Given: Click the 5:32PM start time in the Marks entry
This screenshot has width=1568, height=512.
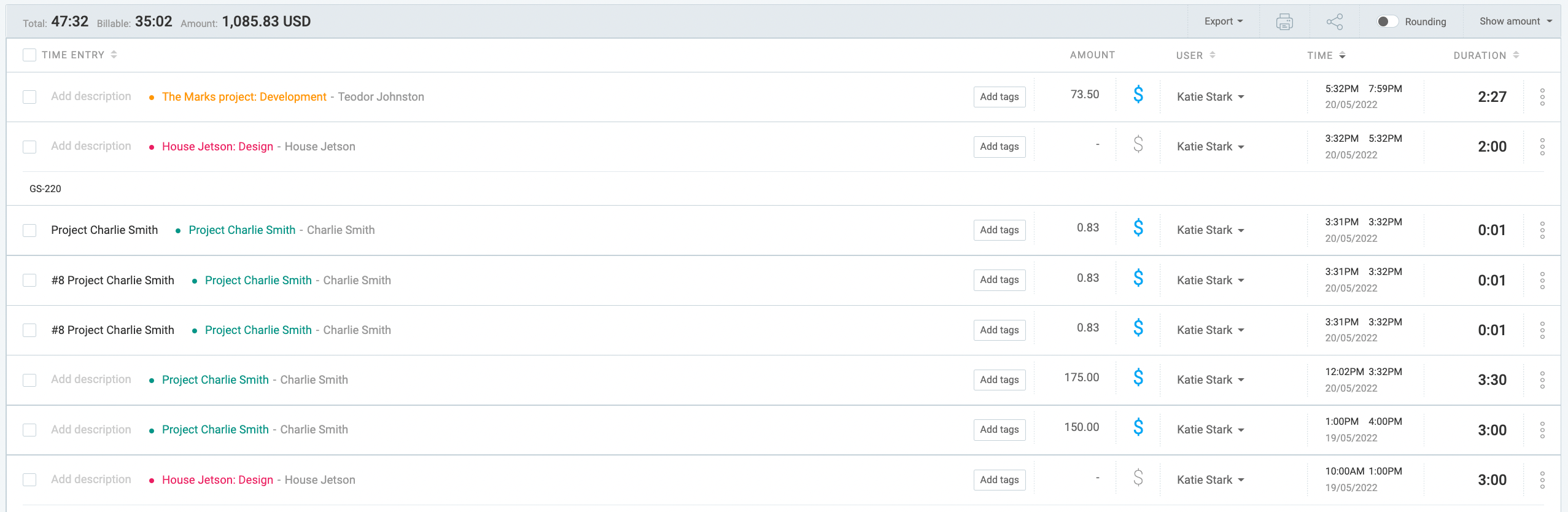Looking at the screenshot, I should click(x=1341, y=89).
